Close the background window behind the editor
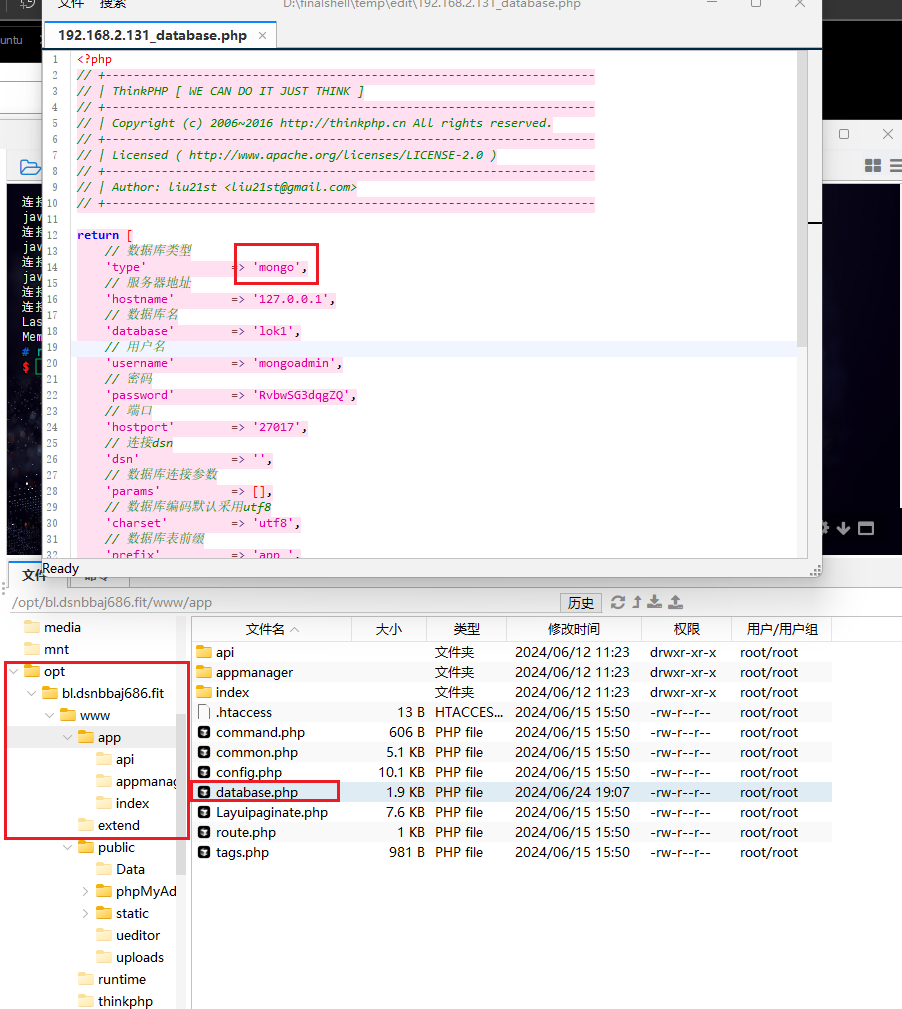 (888, 134)
